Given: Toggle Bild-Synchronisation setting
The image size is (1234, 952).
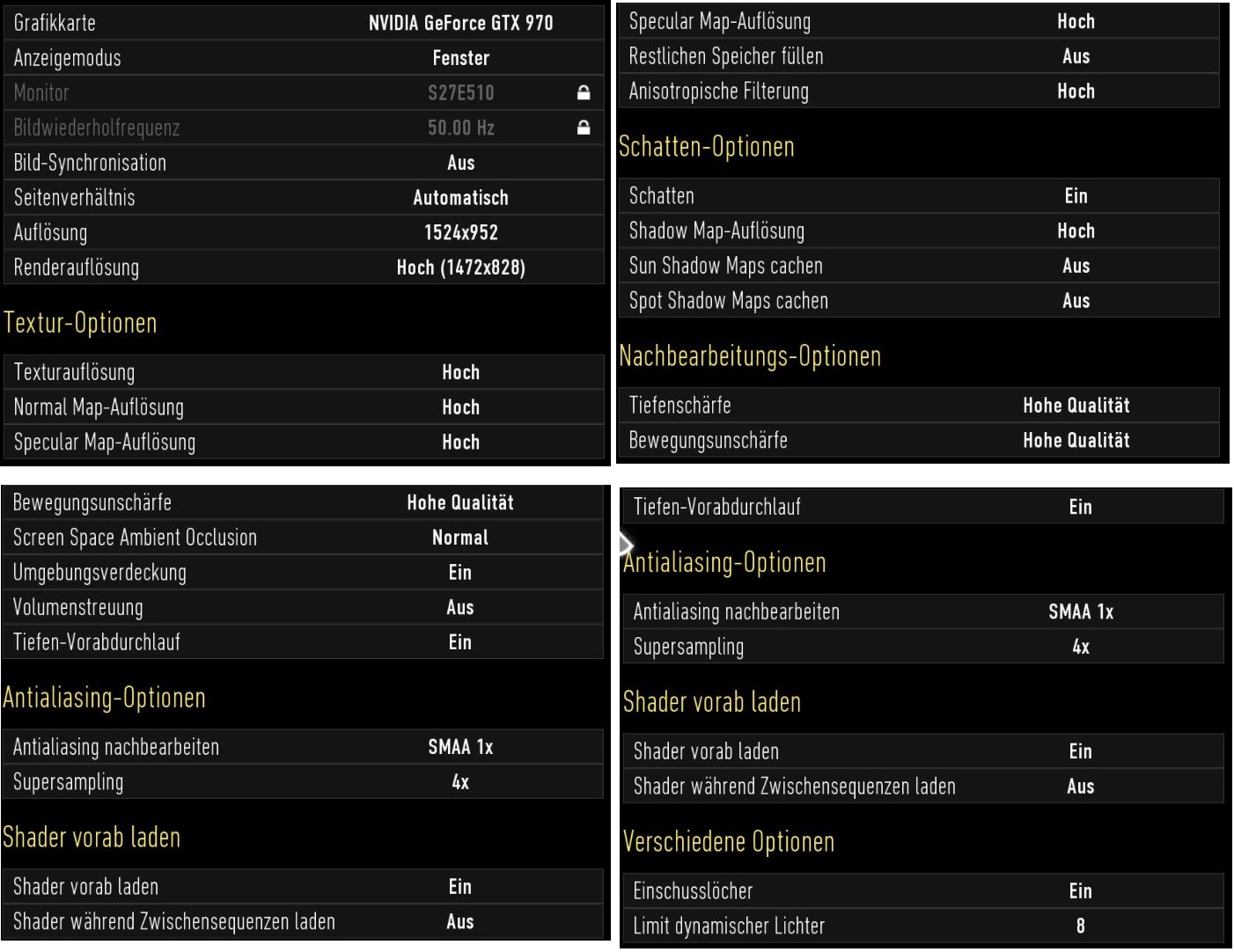Looking at the screenshot, I should 304,163.
